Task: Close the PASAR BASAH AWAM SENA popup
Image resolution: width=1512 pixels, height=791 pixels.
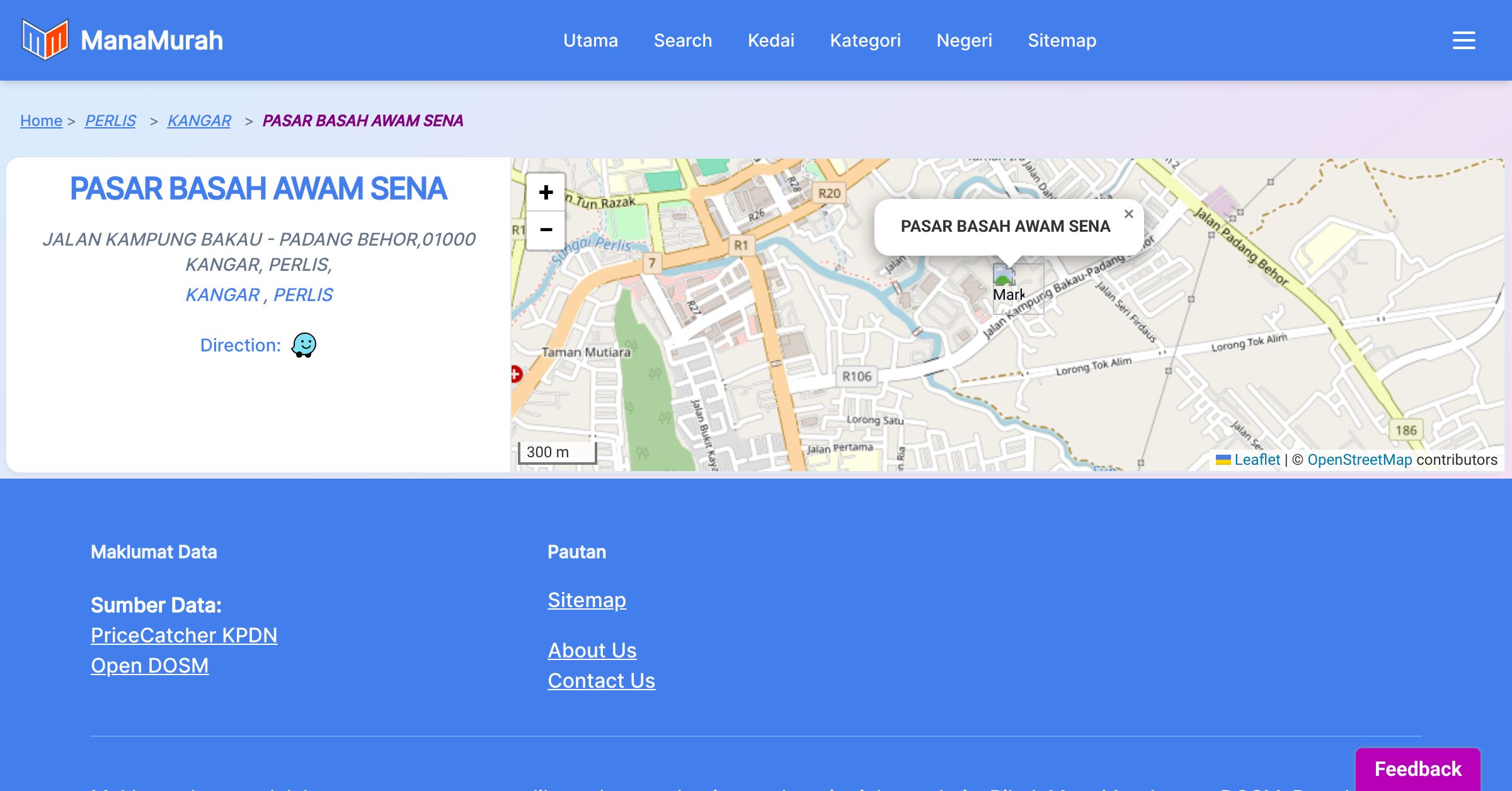Action: pos(1128,214)
